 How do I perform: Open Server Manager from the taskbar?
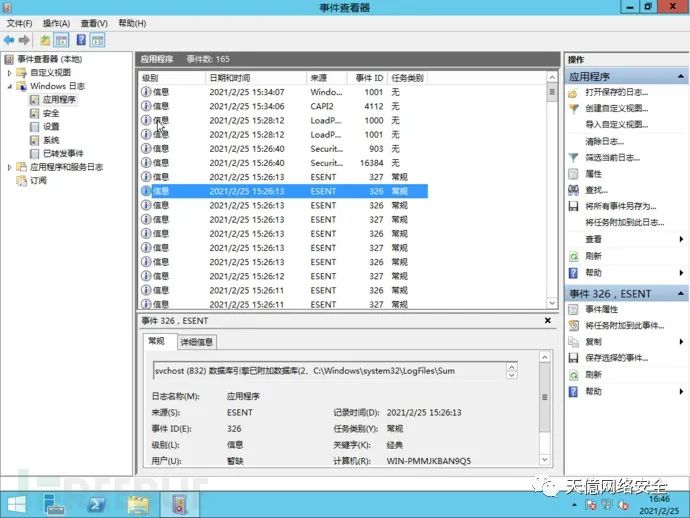tap(55, 504)
